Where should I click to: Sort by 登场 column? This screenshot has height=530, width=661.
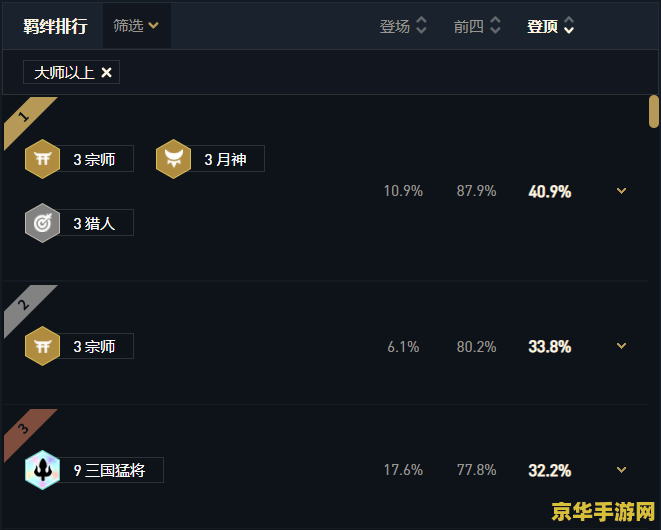tap(403, 26)
